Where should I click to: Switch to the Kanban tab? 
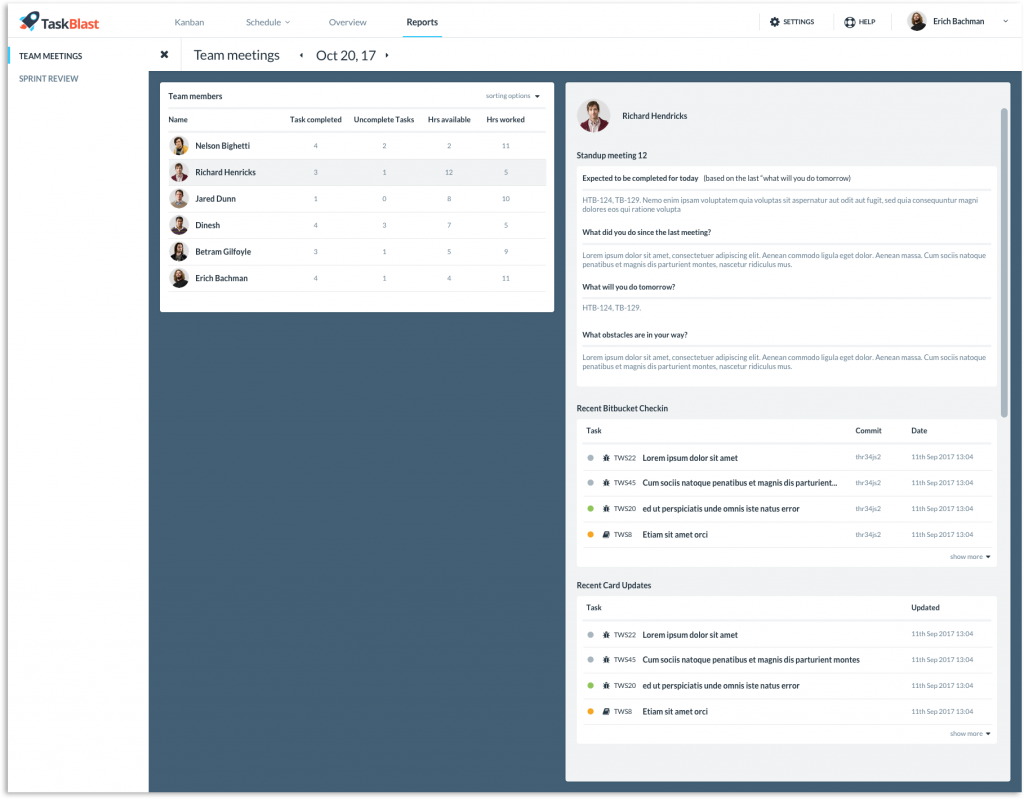click(x=189, y=22)
